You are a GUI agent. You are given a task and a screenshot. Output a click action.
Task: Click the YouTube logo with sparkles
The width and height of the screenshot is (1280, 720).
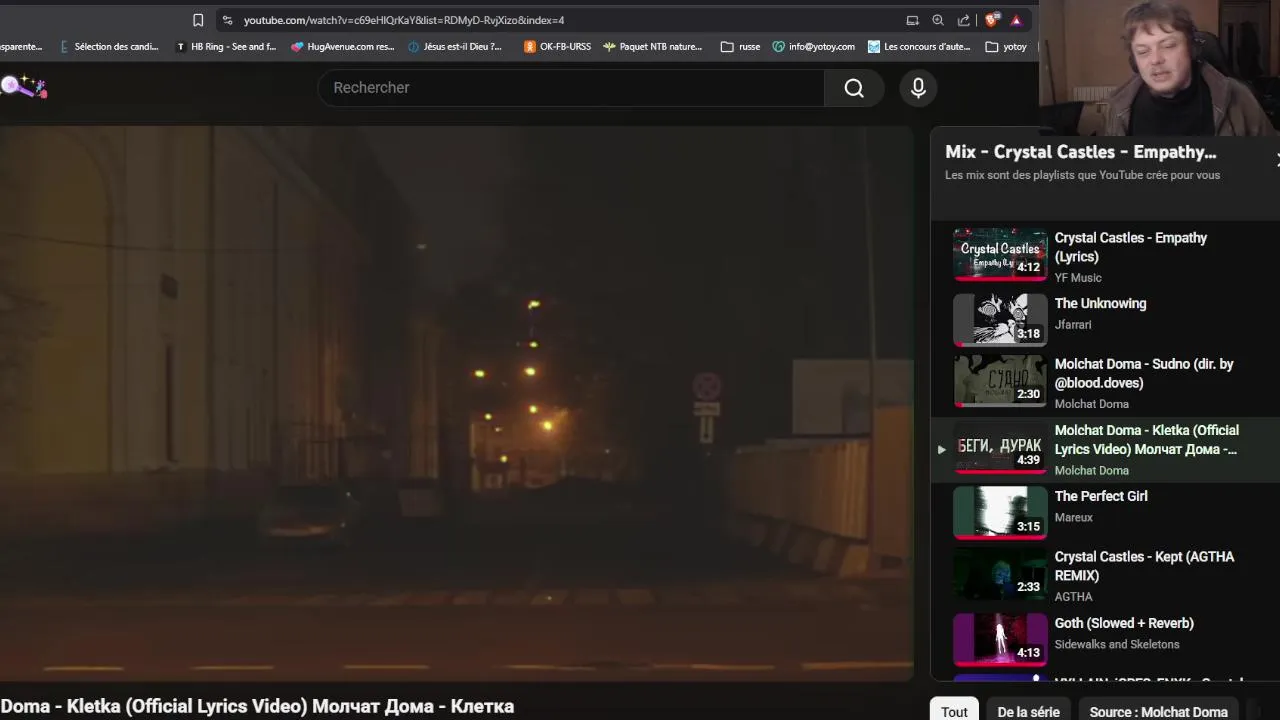(x=23, y=87)
